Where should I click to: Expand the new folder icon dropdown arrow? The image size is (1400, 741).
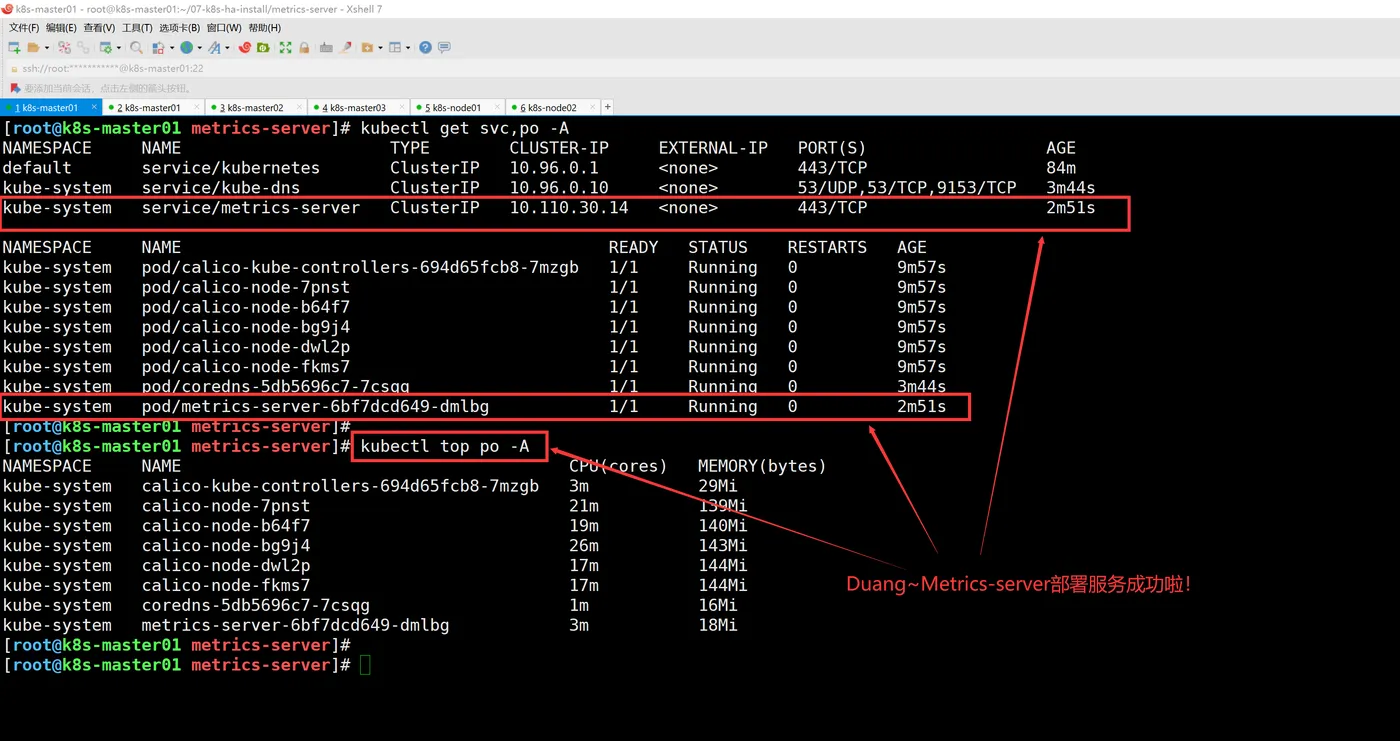tap(380, 48)
